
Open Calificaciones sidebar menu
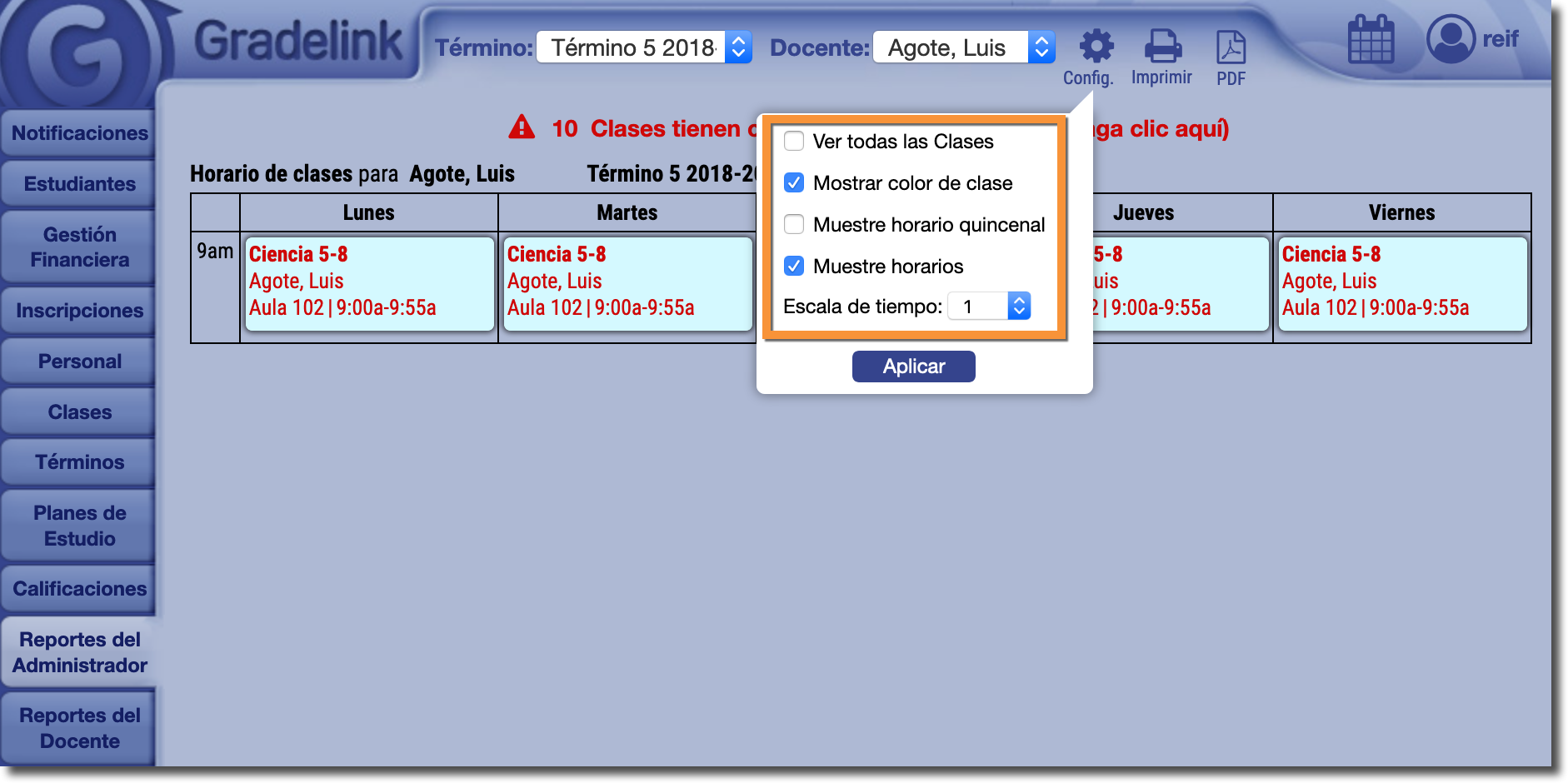[79, 589]
